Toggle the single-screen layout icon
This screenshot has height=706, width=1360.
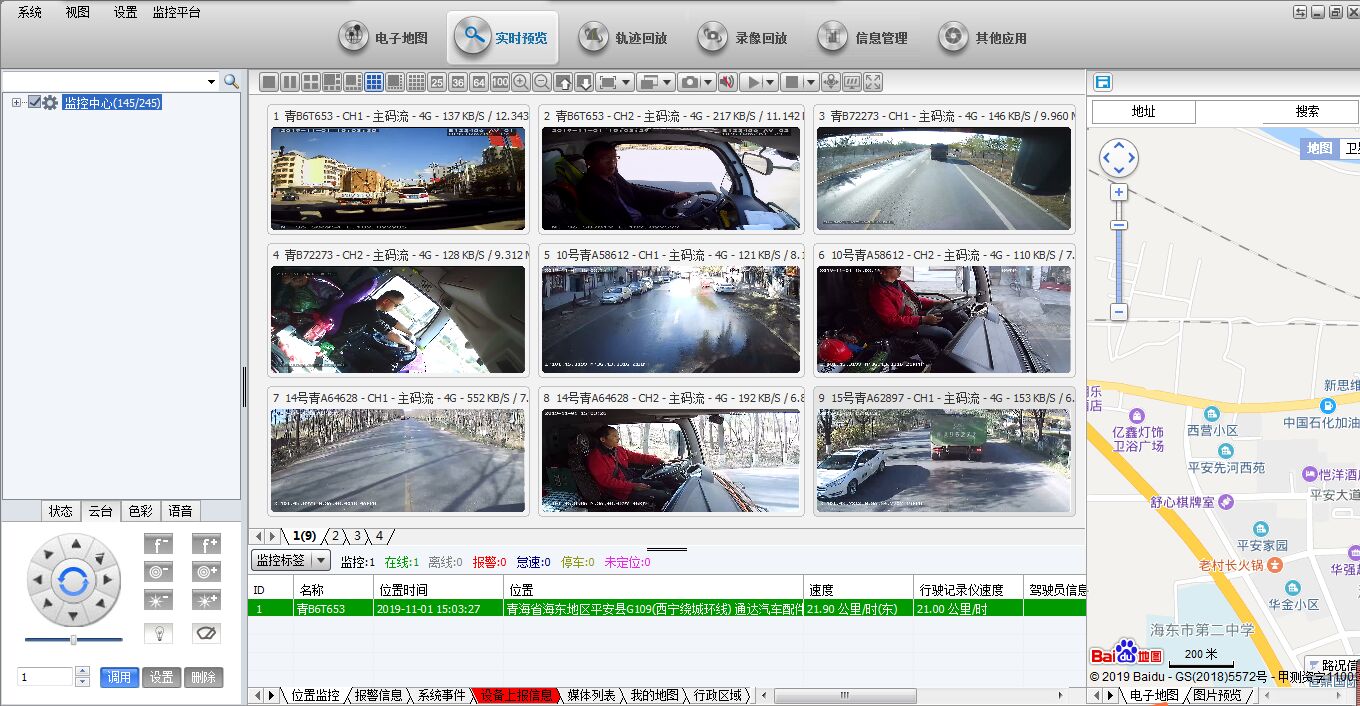[268, 82]
